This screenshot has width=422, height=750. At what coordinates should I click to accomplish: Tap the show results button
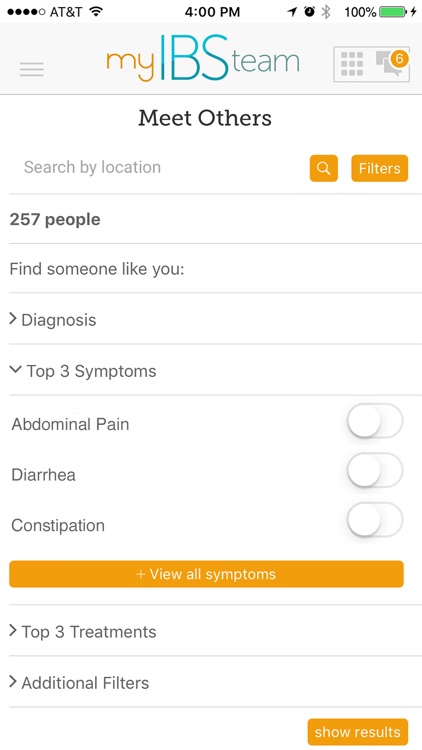click(357, 732)
